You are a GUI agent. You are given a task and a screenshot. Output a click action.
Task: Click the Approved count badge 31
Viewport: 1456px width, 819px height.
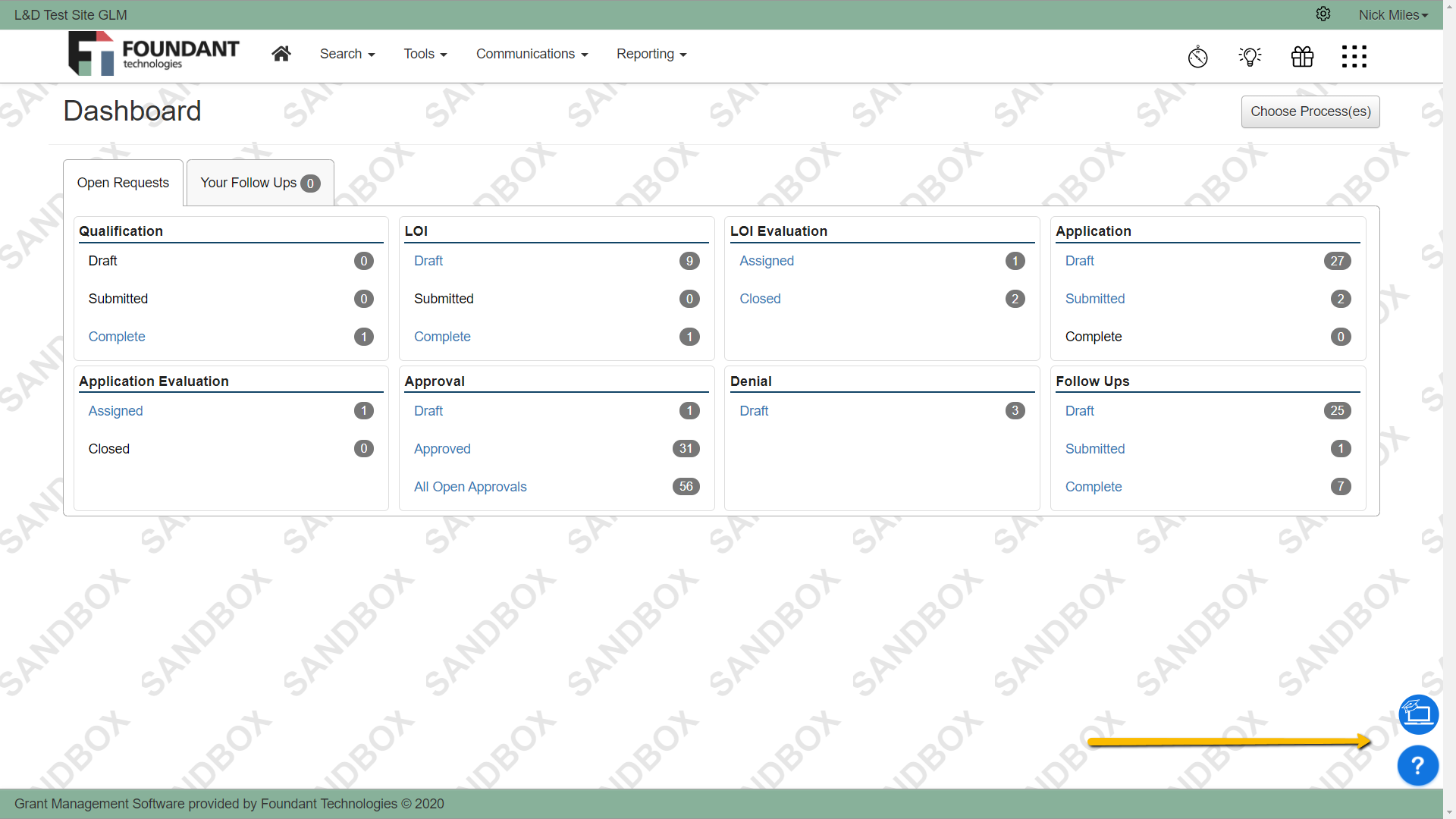(686, 449)
